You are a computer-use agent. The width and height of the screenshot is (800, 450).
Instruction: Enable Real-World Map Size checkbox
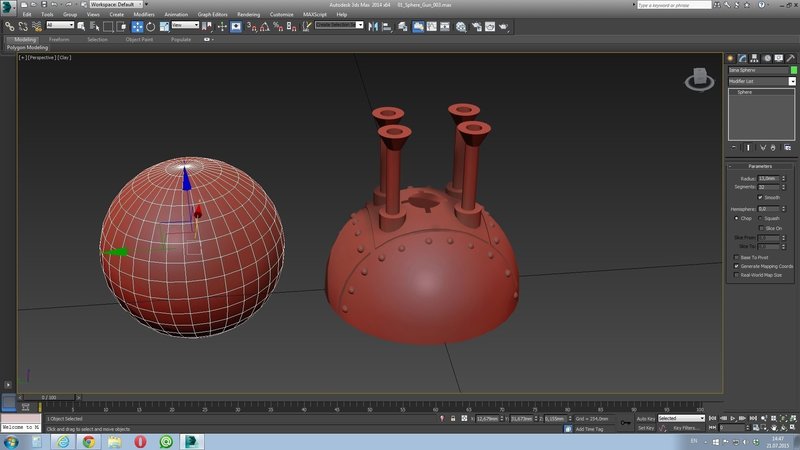[736, 274]
